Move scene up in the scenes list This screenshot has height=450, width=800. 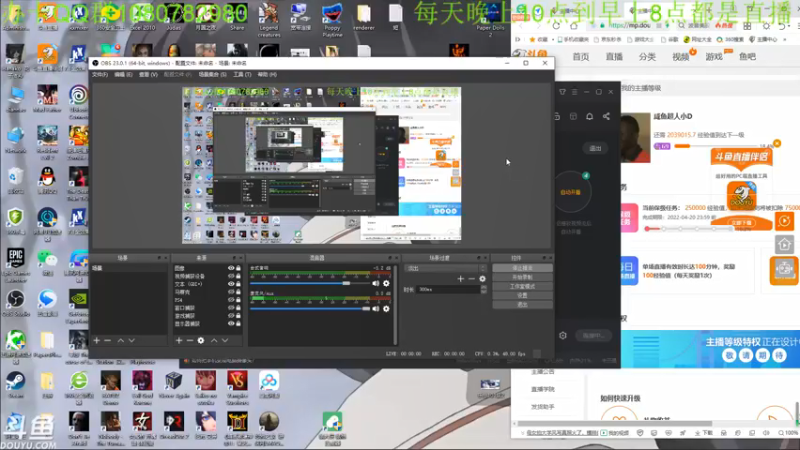[120, 340]
